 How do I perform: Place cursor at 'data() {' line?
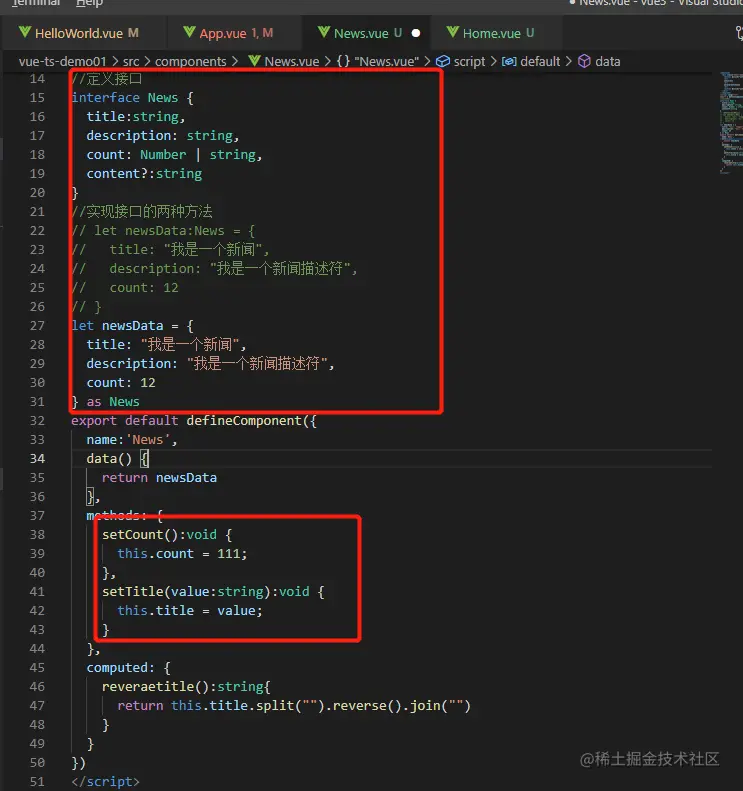tap(117, 459)
